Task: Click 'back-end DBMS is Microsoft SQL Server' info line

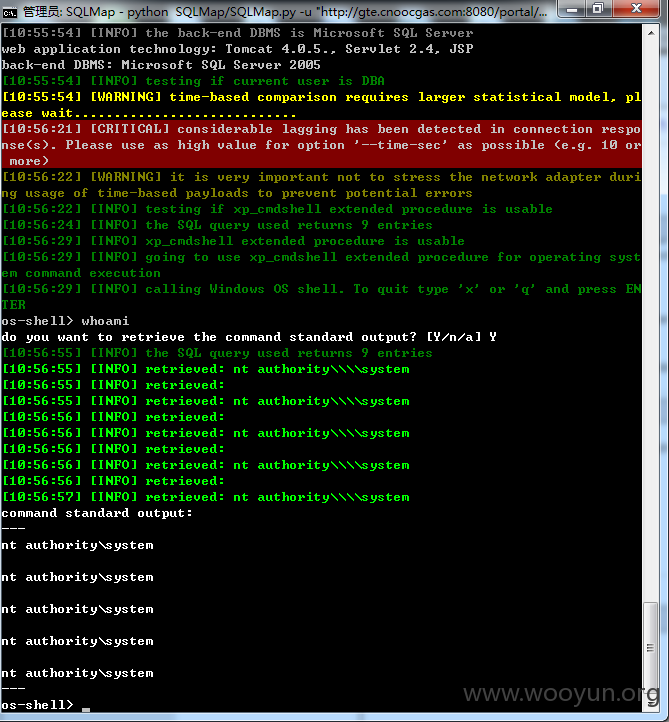Action: [237, 33]
